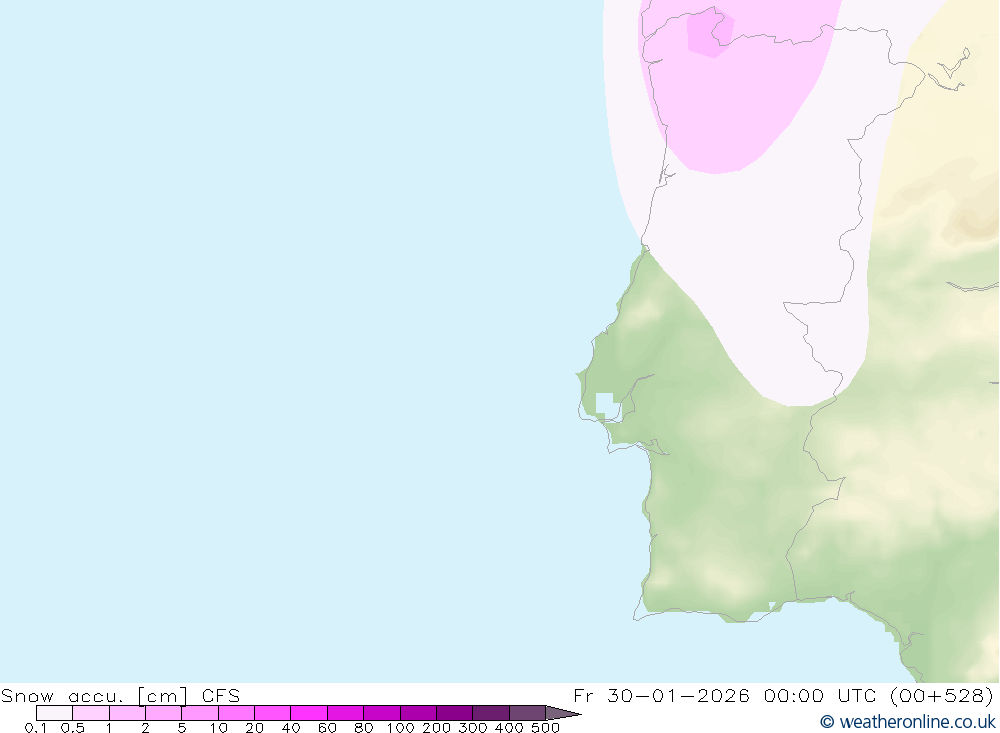The height and width of the screenshot is (733, 1000).
Task: Click the 400–500 cm legend swatch
Action: (527, 713)
